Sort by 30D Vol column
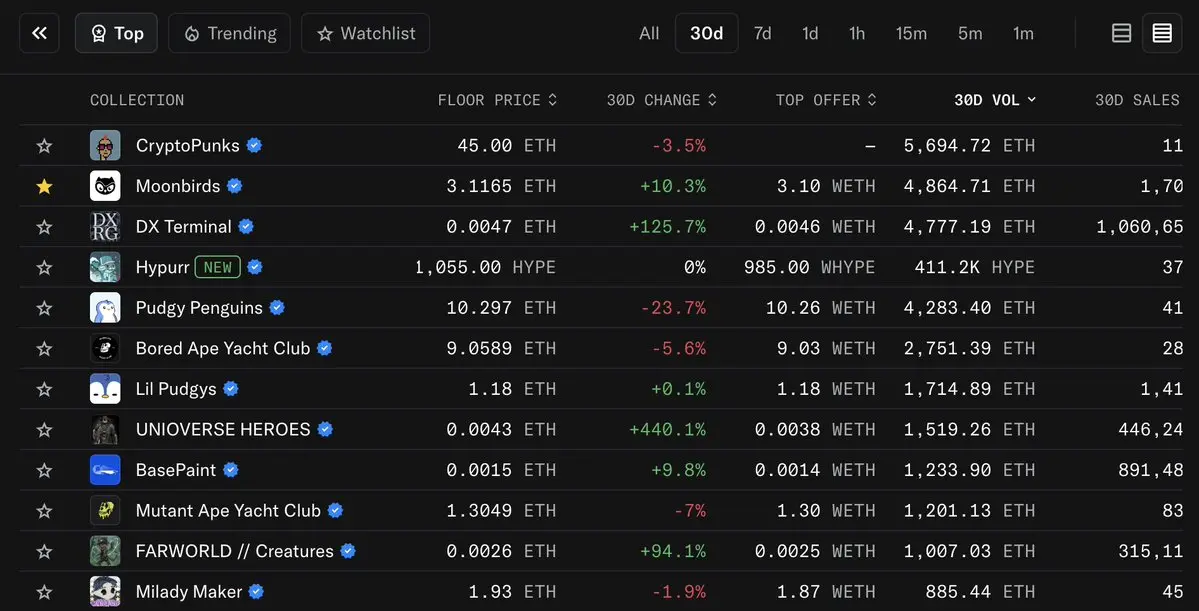The width and height of the screenshot is (1199, 611). (995, 100)
